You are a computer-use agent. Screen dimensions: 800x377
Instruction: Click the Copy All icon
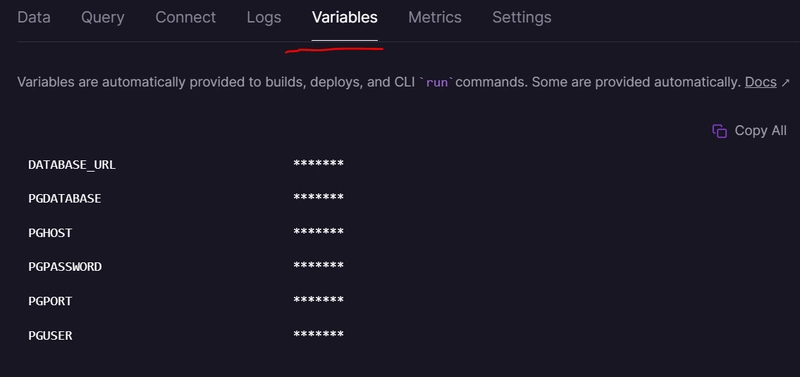[719, 131]
